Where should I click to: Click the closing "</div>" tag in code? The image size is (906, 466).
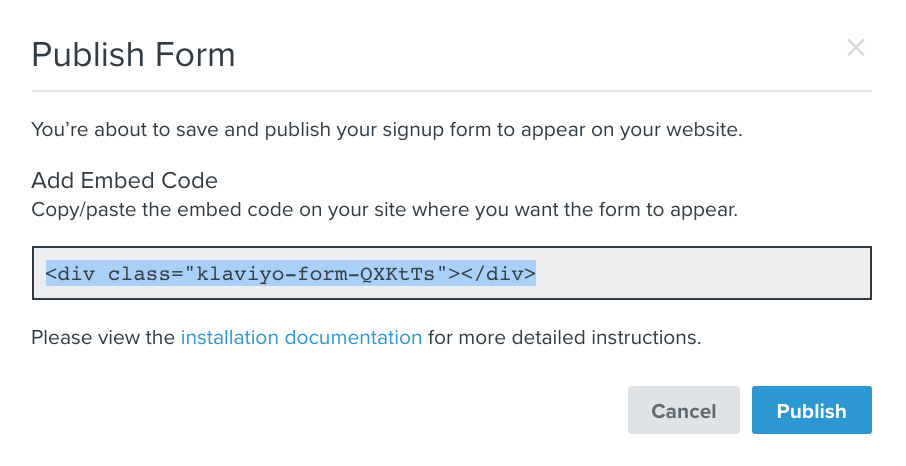pyautogui.click(x=498, y=273)
